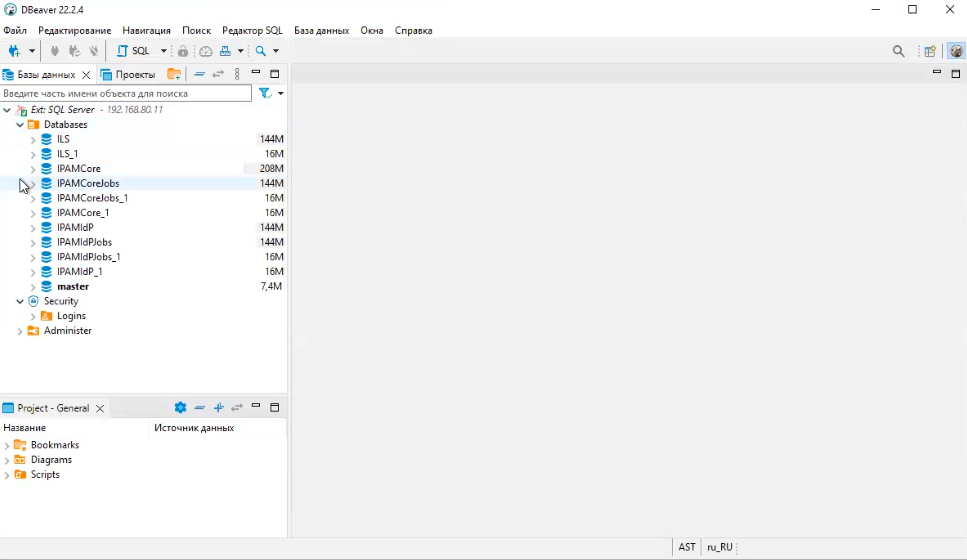Click the padlock transaction mode icon

tap(183, 51)
